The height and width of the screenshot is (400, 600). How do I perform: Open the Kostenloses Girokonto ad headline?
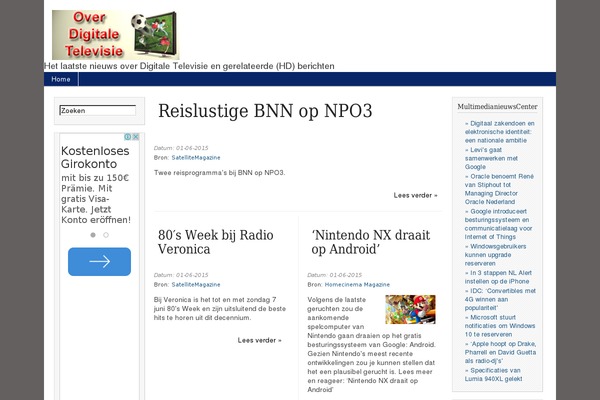pos(95,157)
